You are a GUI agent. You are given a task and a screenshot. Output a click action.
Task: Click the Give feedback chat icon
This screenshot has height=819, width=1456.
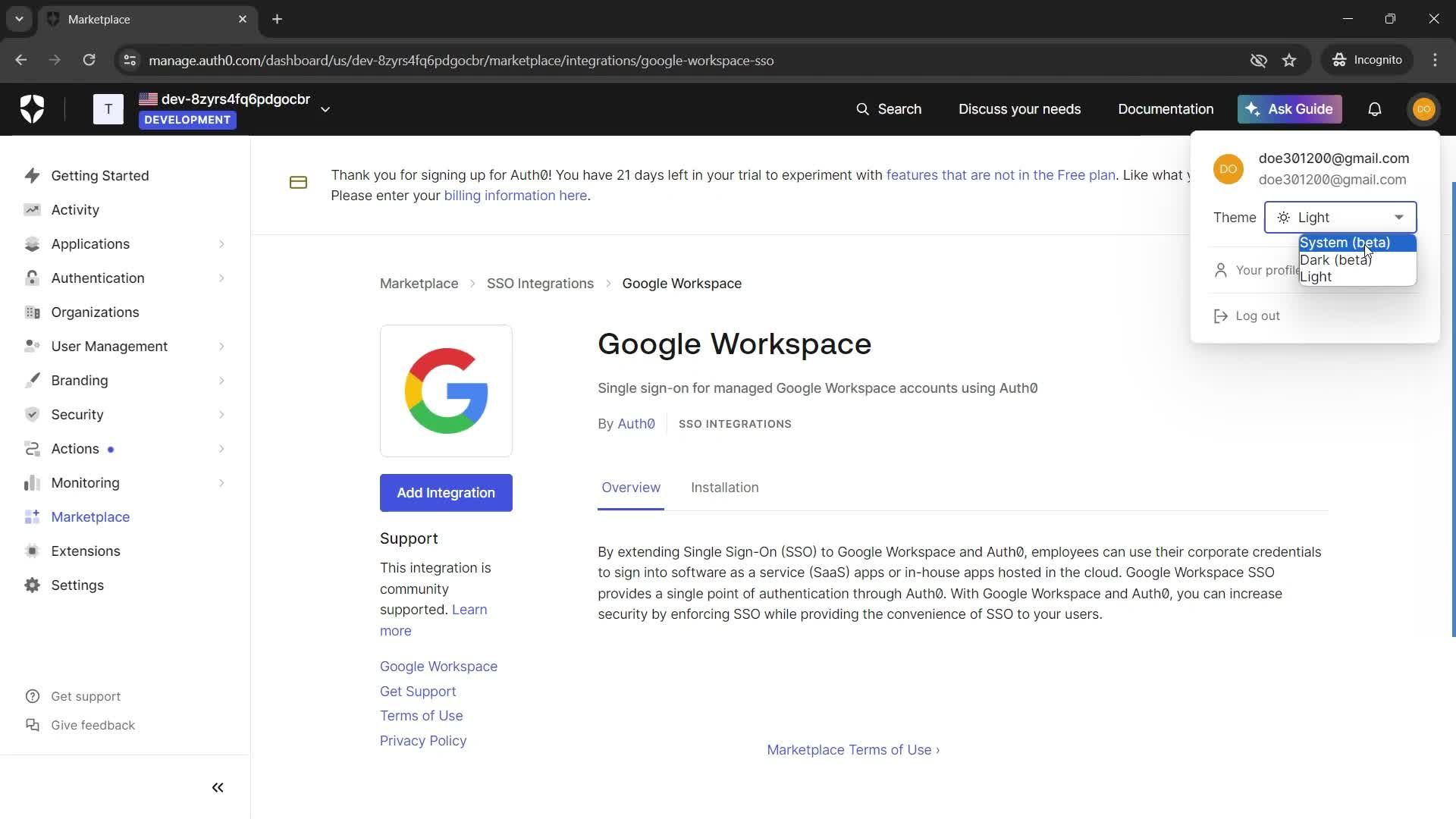tap(32, 725)
